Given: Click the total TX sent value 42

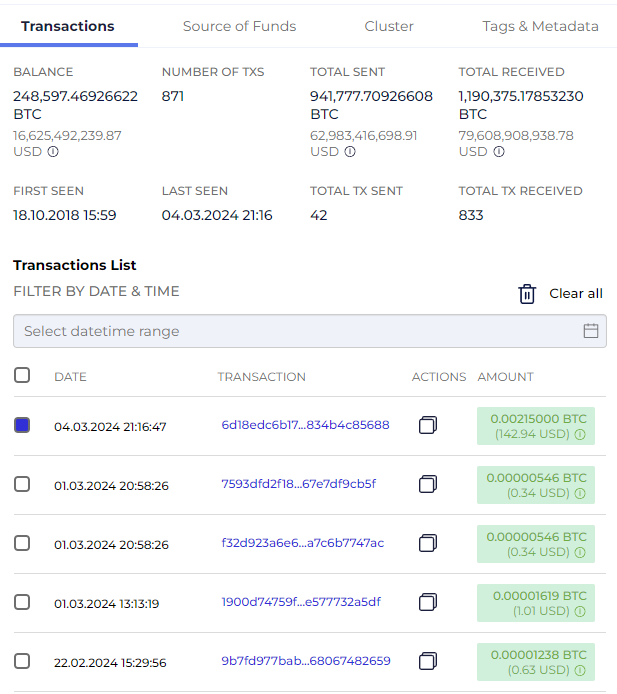Looking at the screenshot, I should coord(319,215).
